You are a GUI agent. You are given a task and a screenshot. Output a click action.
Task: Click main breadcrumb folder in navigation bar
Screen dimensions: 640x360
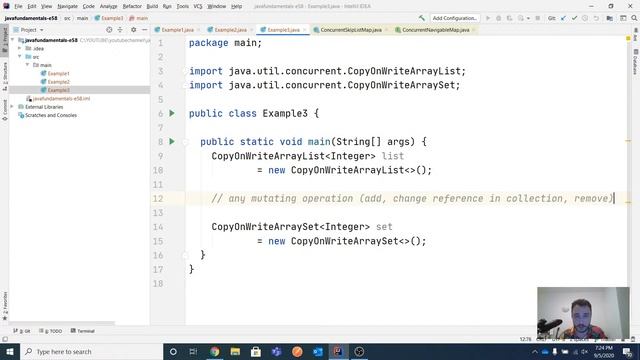tap(82, 18)
